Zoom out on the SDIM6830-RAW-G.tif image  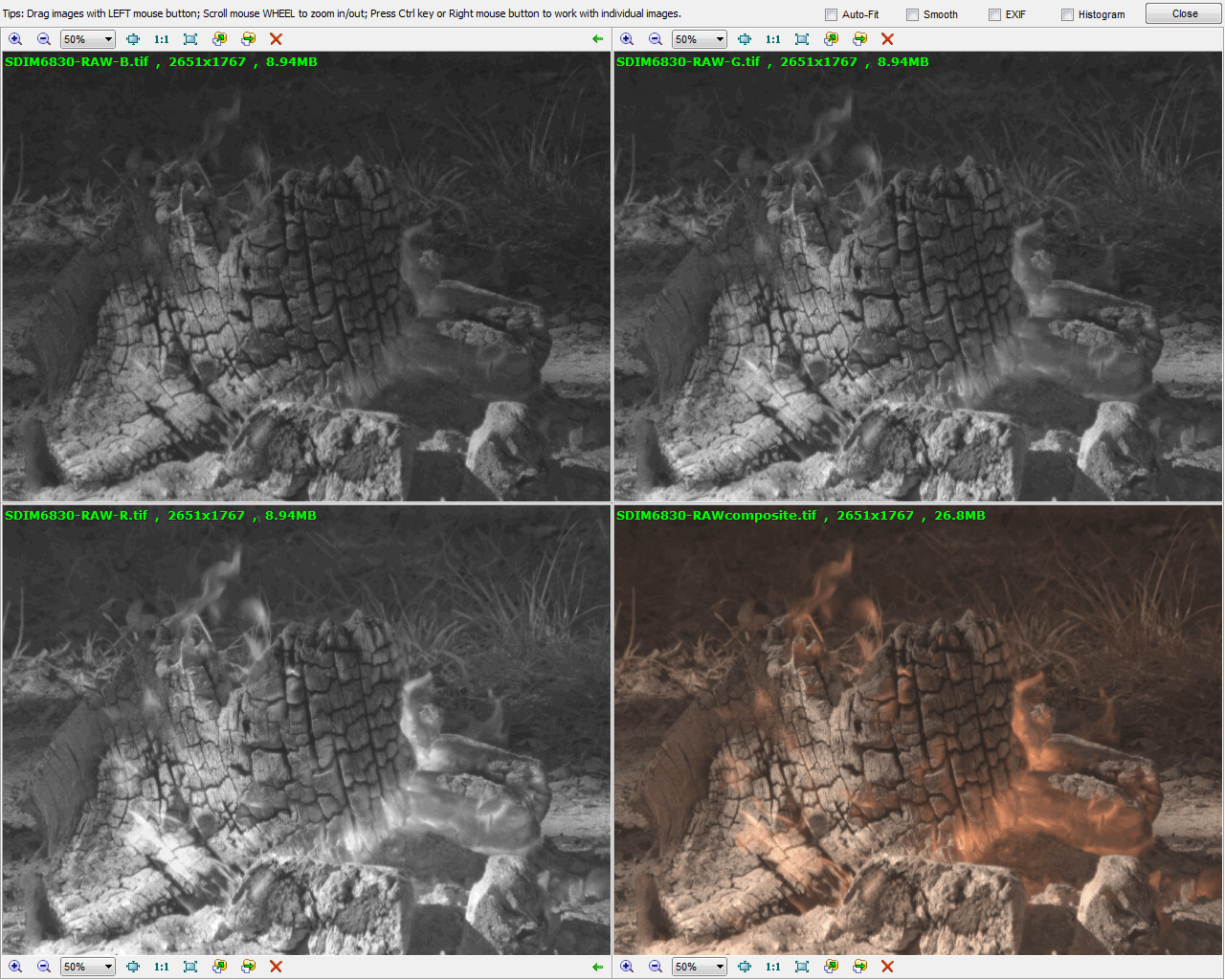pos(656,39)
